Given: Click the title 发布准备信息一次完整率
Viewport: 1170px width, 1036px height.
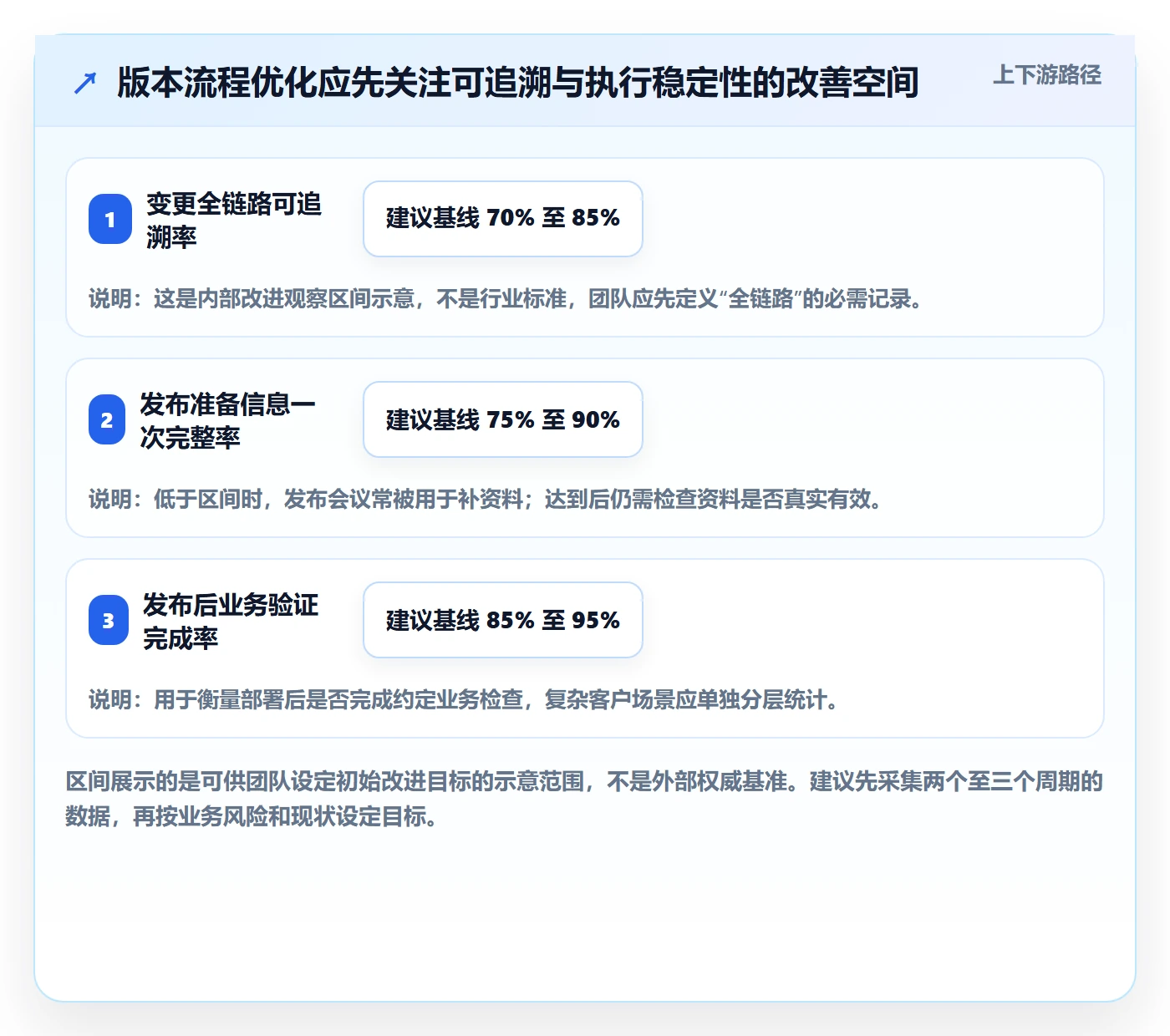Looking at the screenshot, I should tap(227, 420).
